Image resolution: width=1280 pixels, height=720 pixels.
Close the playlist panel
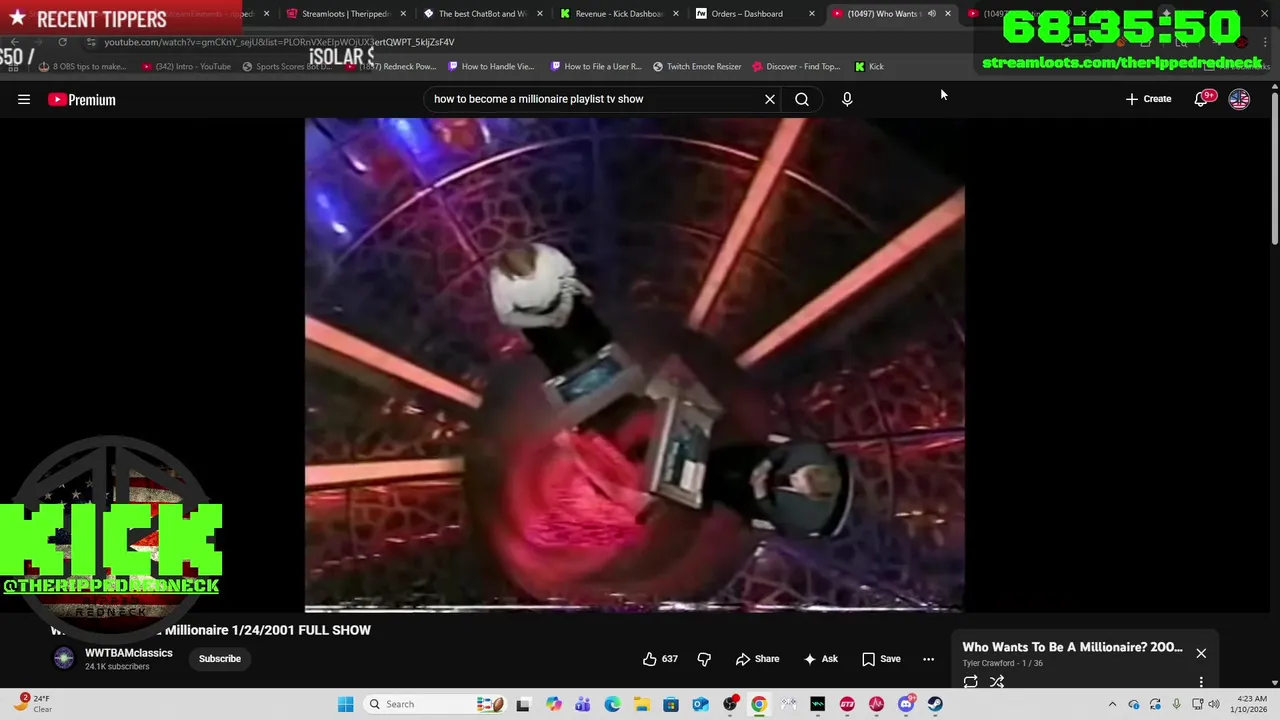click(1201, 653)
